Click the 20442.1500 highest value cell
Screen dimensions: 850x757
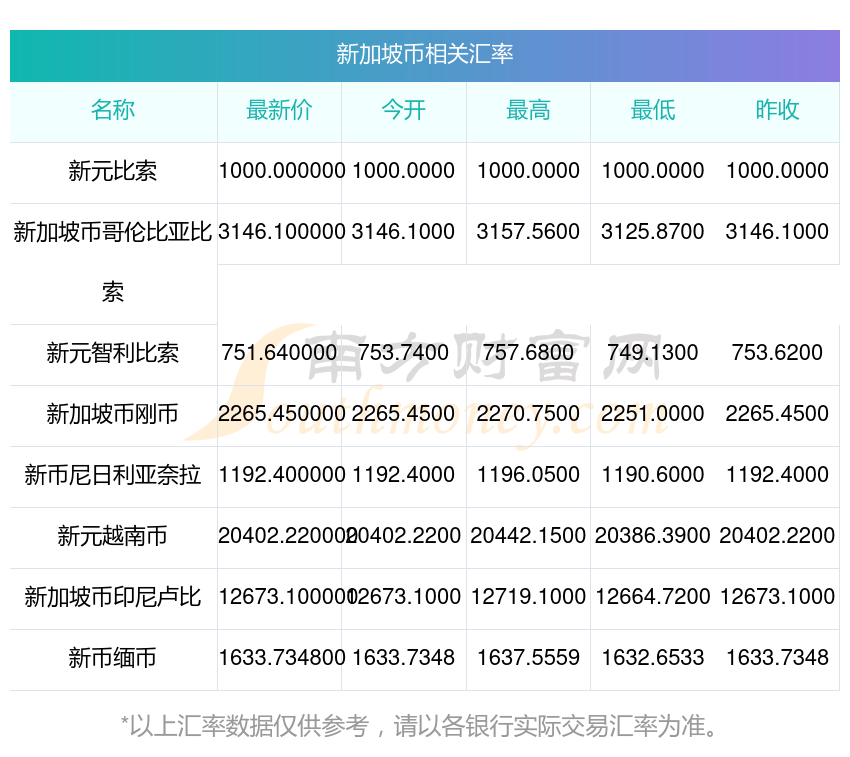[528, 536]
